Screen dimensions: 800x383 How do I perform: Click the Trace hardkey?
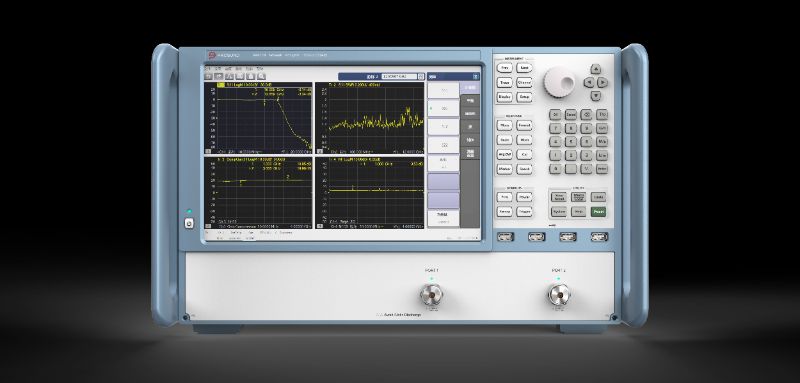click(505, 82)
